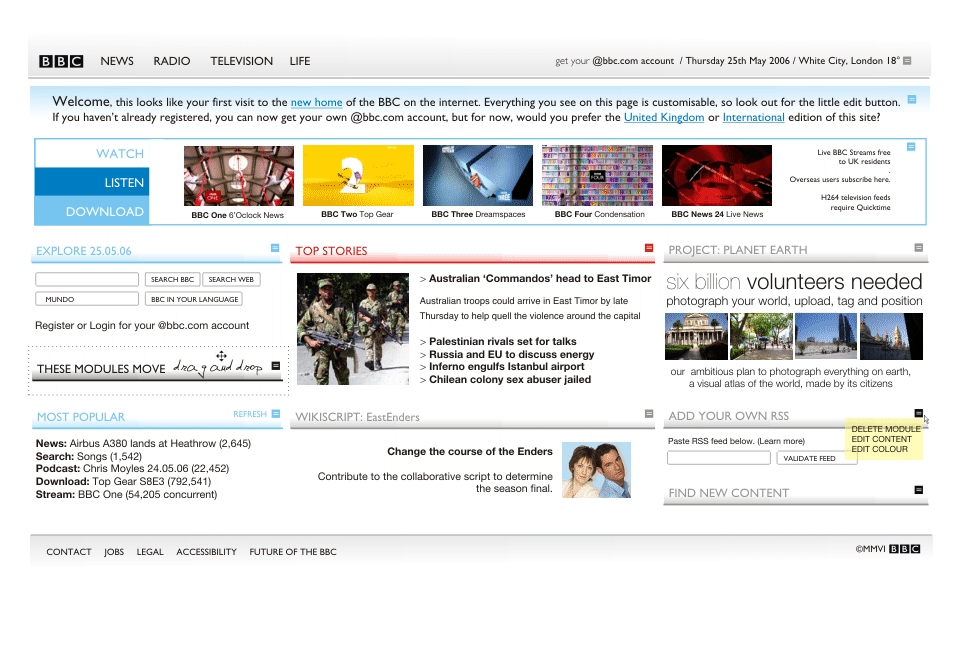Image resolution: width=960 pixels, height=672 pixels.
Task: Select the Listen tab
Action: (92, 182)
